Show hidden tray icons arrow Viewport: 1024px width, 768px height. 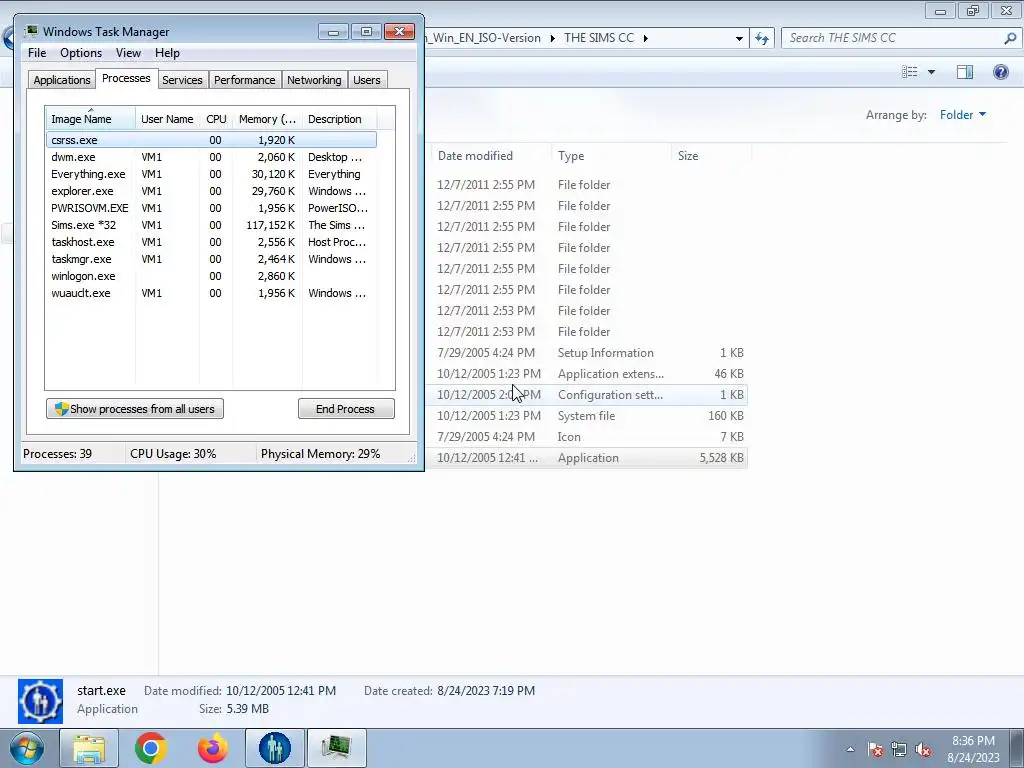coord(850,749)
